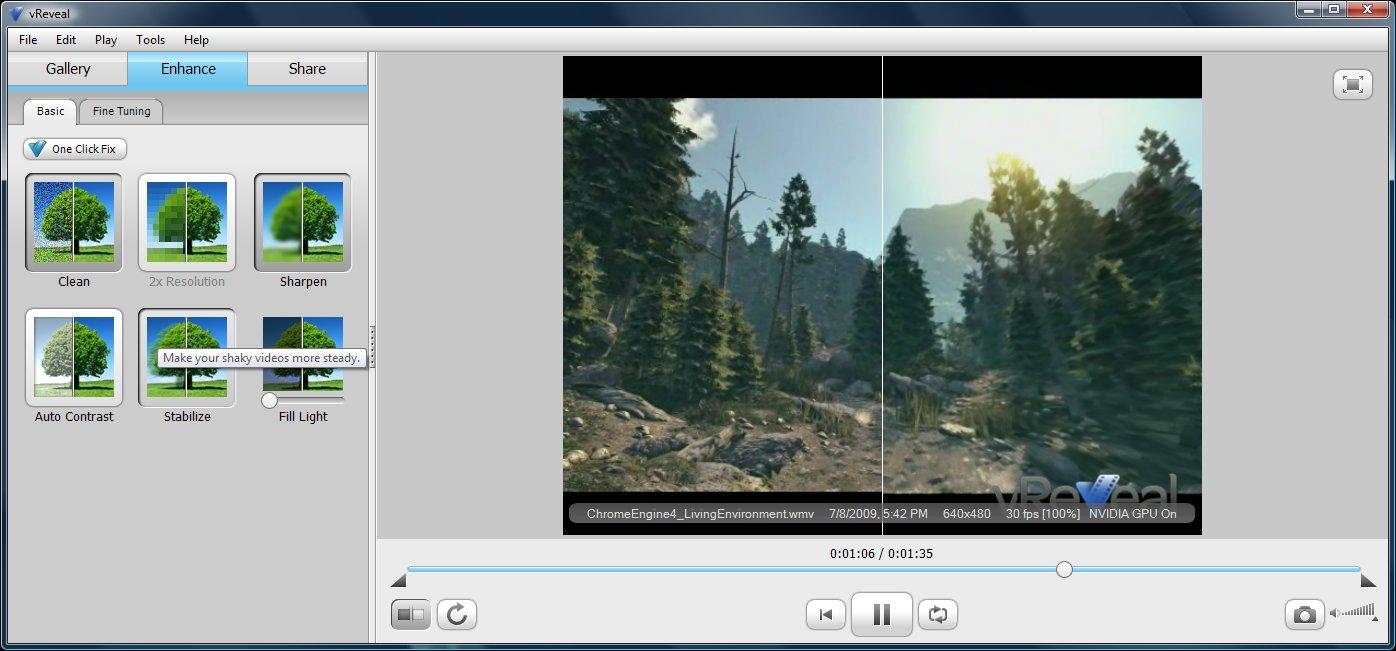Click the 2x Resolution enhancement thumbnail

coord(187,223)
